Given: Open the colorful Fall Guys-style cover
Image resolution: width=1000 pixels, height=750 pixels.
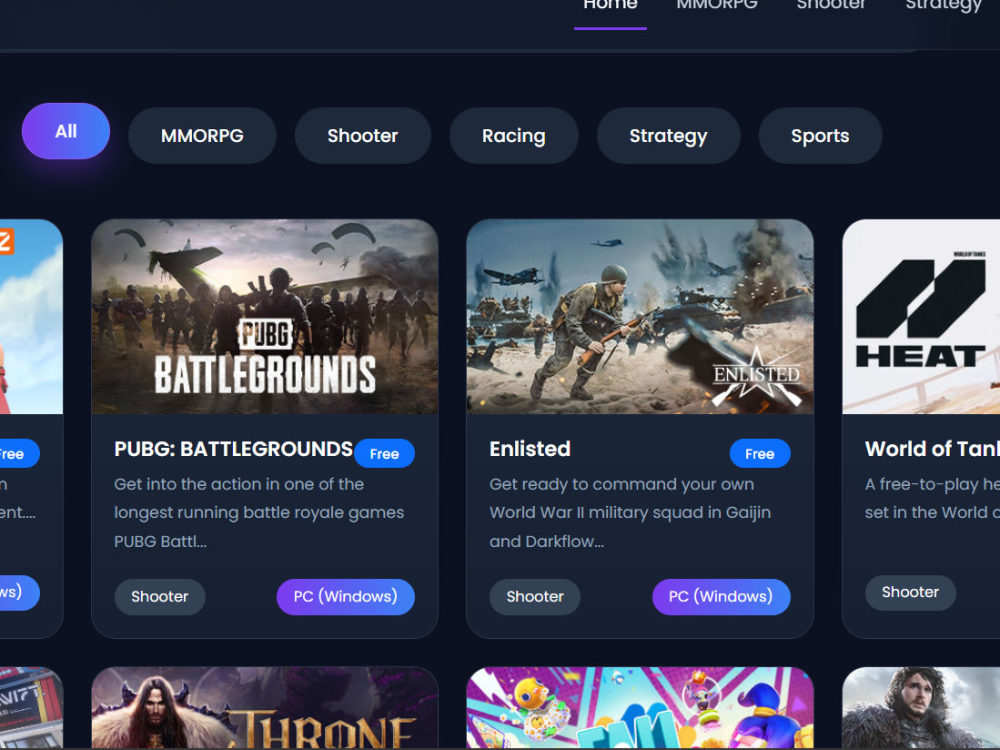Looking at the screenshot, I should pos(640,708).
